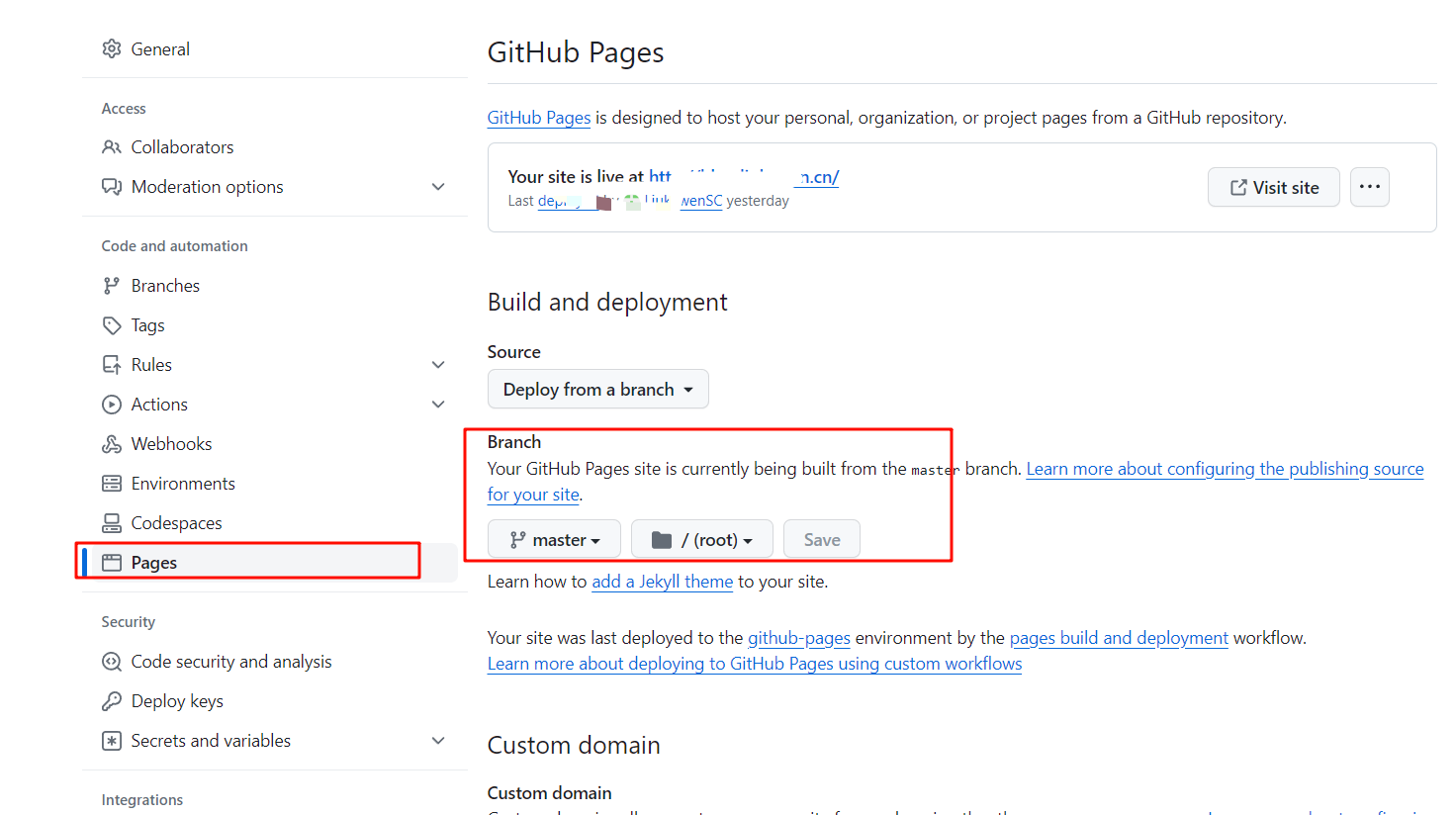Viewport: 1456px width, 815px height.
Task: Open pages build and deployment workflow link
Action: [x=1119, y=638]
